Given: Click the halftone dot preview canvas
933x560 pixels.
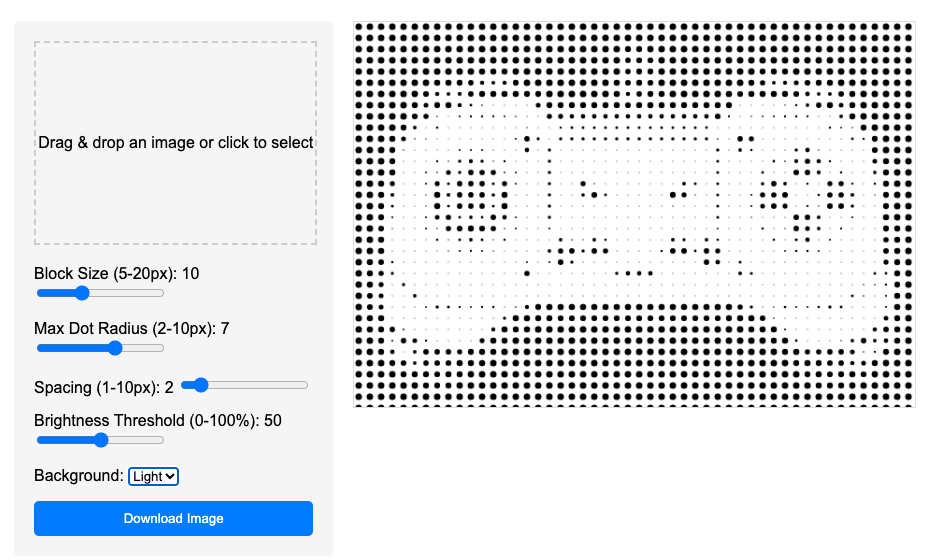Looking at the screenshot, I should [634, 214].
